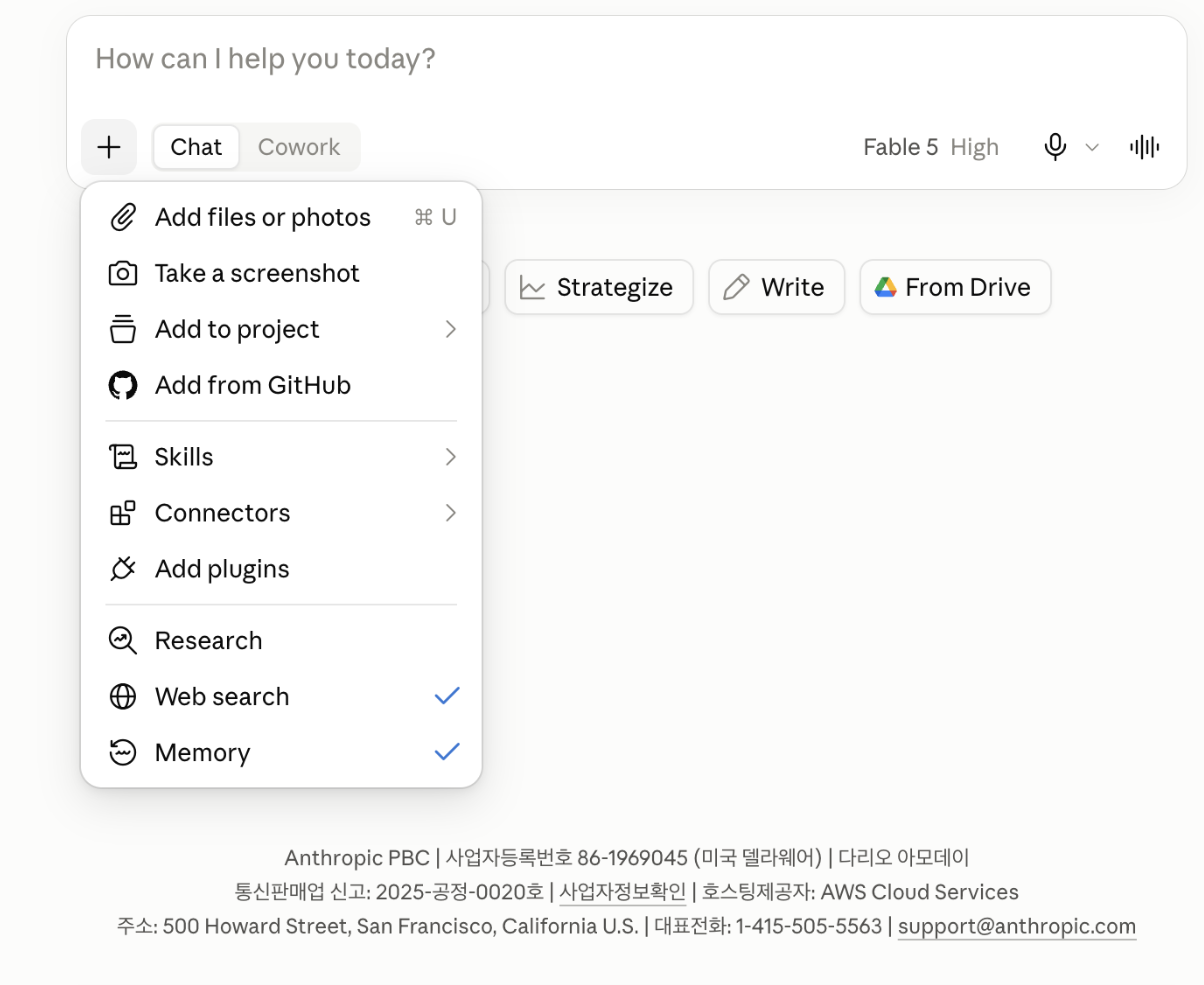Turn off Memory via its checkmark

pos(447,752)
